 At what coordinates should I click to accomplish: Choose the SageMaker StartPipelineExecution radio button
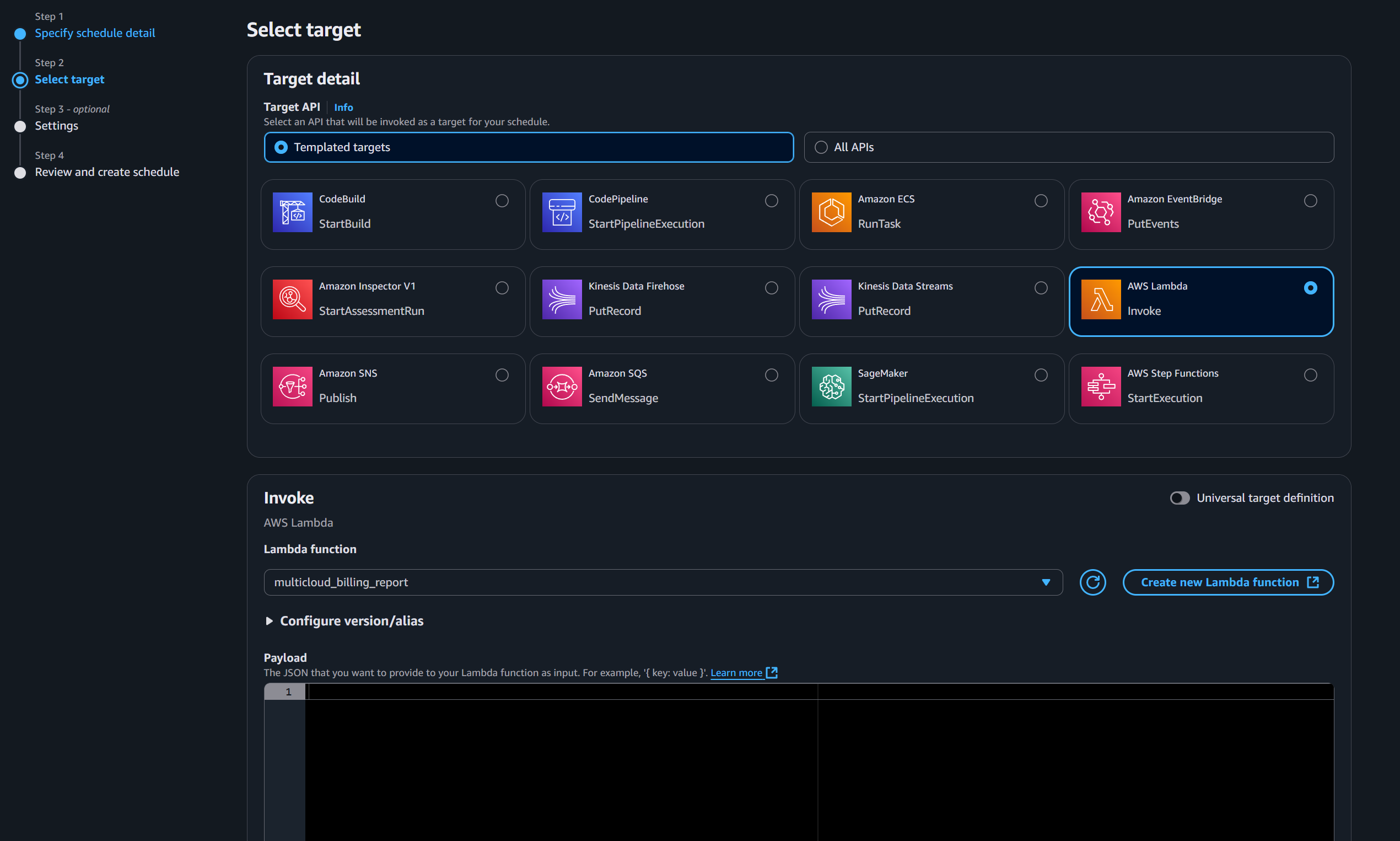click(1041, 375)
